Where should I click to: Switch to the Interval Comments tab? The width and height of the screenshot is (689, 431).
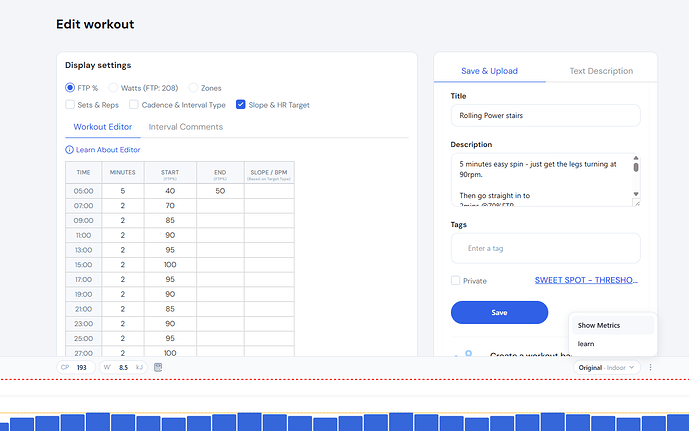186,127
